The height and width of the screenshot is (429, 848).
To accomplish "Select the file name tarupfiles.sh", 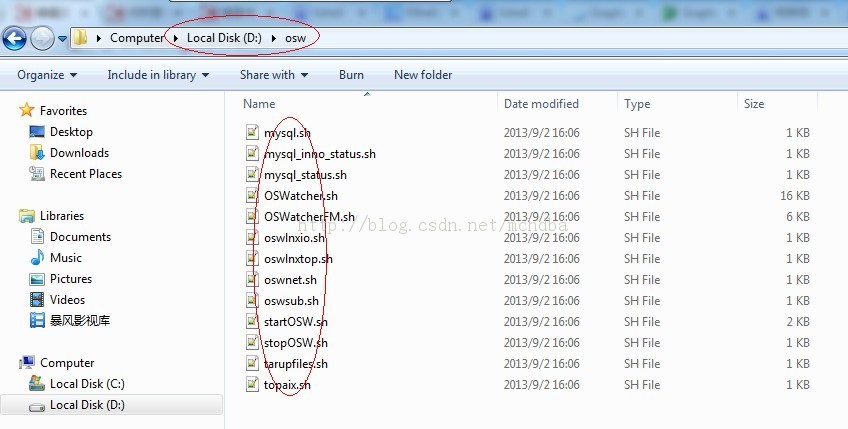I will pos(296,364).
